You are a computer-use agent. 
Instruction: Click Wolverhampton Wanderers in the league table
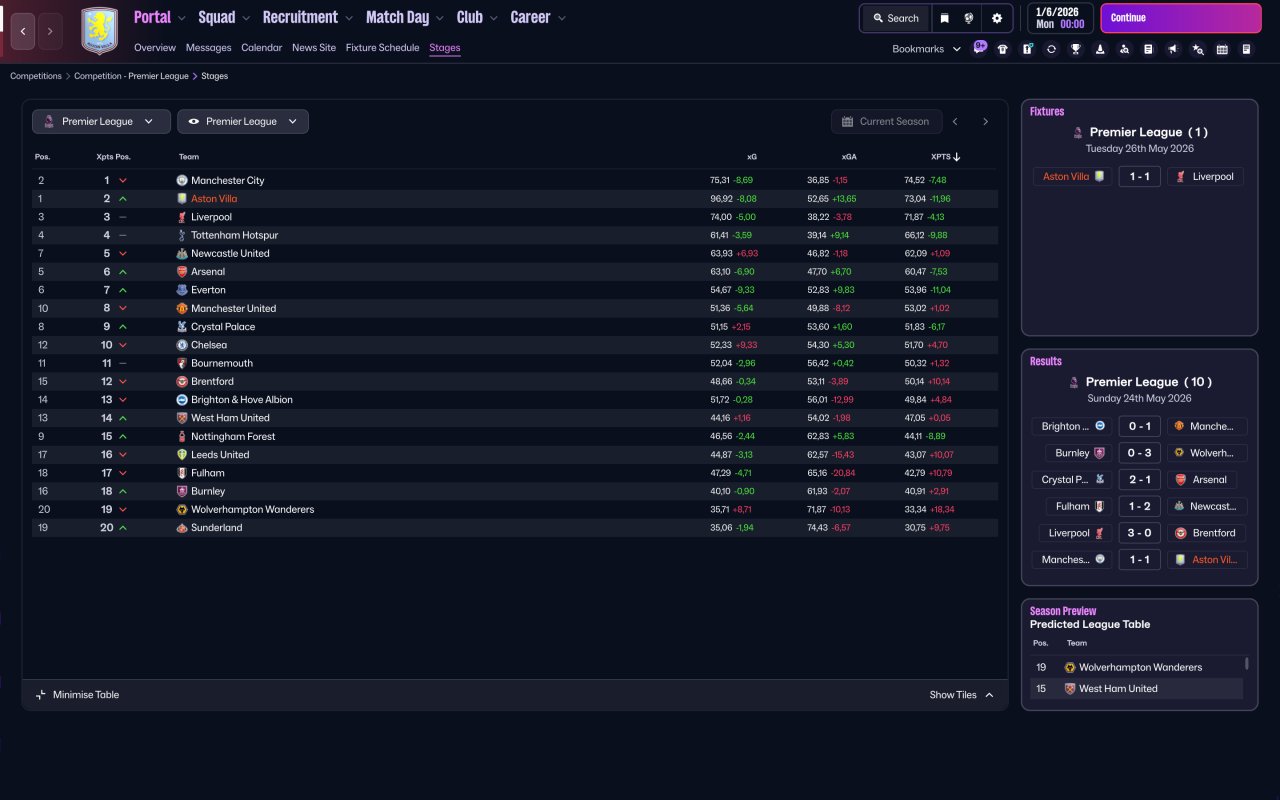252,509
